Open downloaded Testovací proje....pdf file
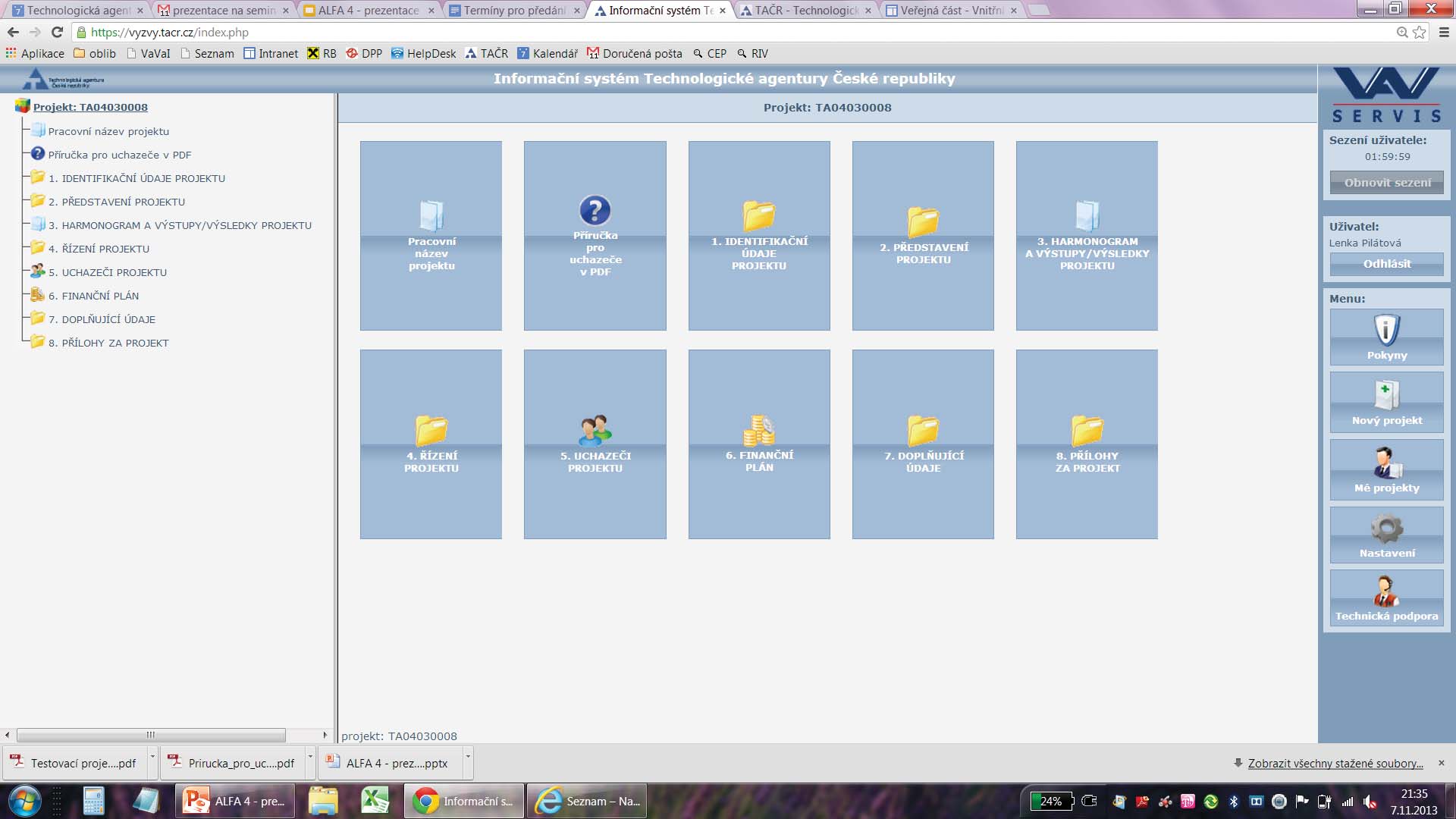This screenshot has height=819, width=1456. click(x=74, y=763)
